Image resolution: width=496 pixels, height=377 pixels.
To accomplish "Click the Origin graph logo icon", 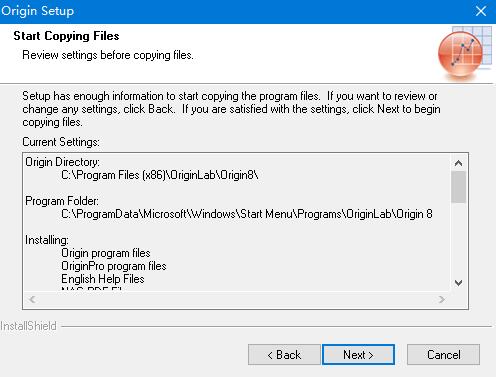I will tap(465, 53).
